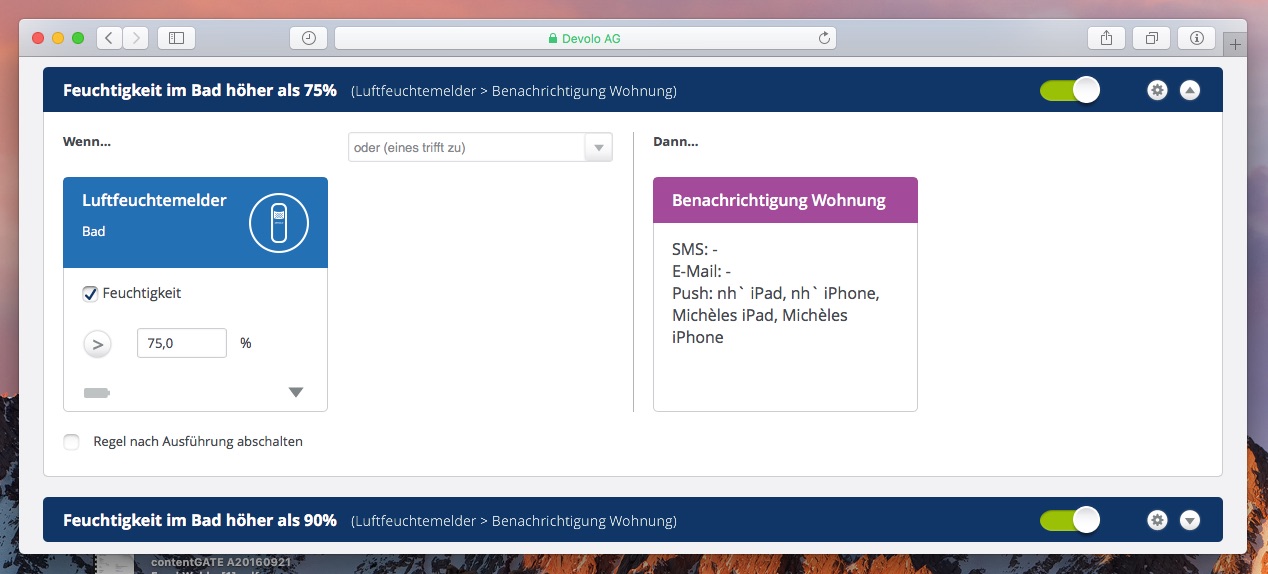The image size is (1268, 574).
Task: Click the Luftfeuchtemelder sensor device icon
Action: tap(279, 222)
